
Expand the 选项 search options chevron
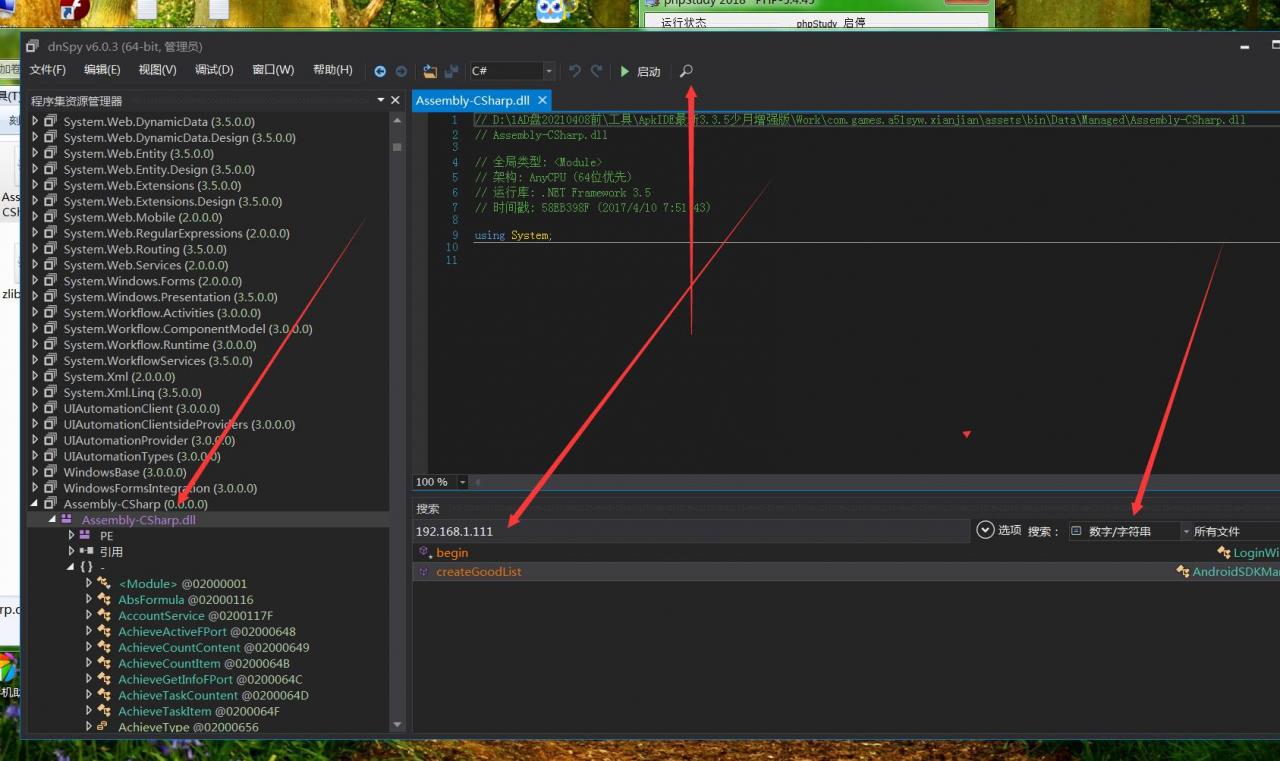[985, 531]
